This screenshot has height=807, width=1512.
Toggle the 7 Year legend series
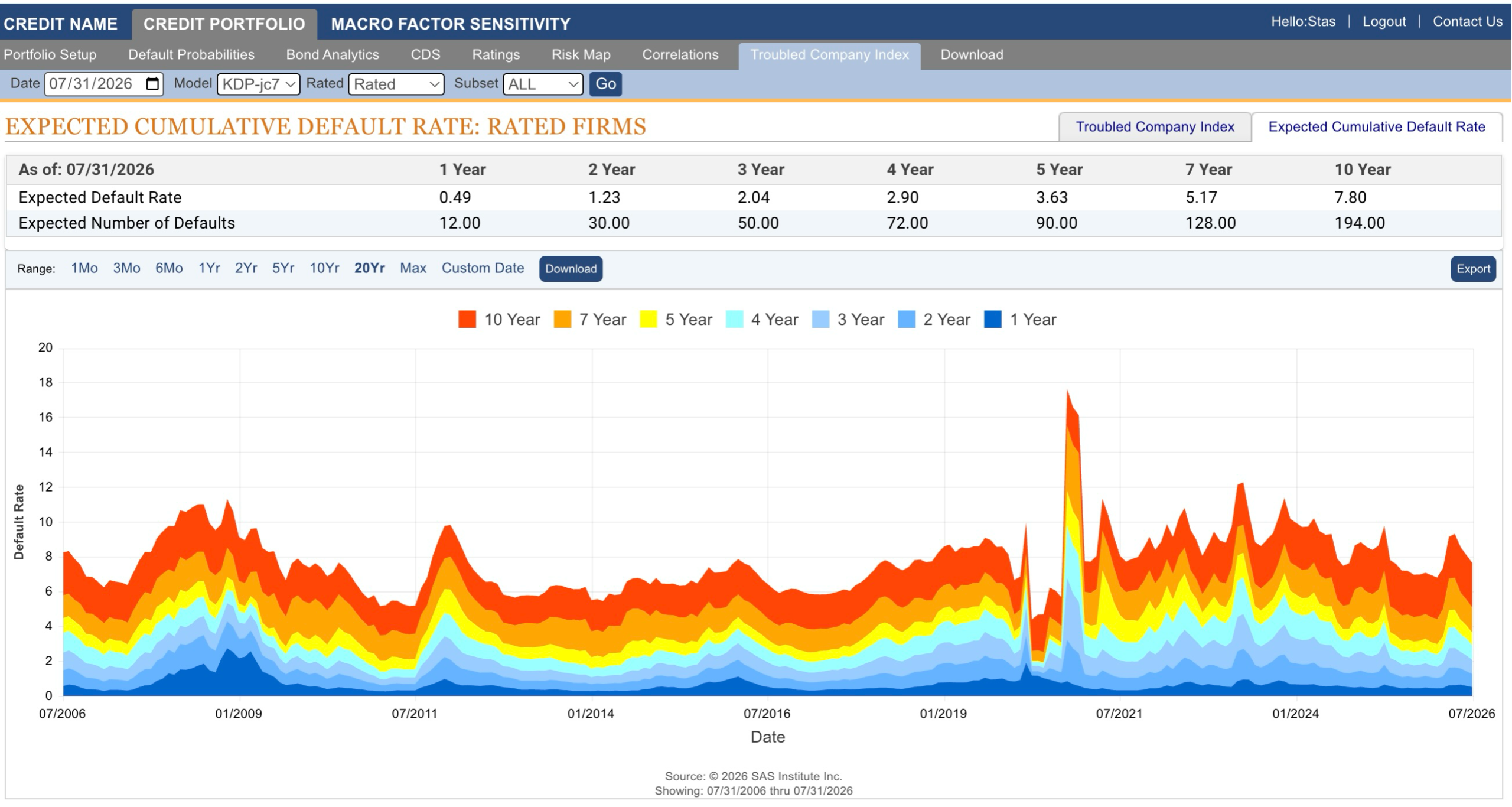(590, 320)
